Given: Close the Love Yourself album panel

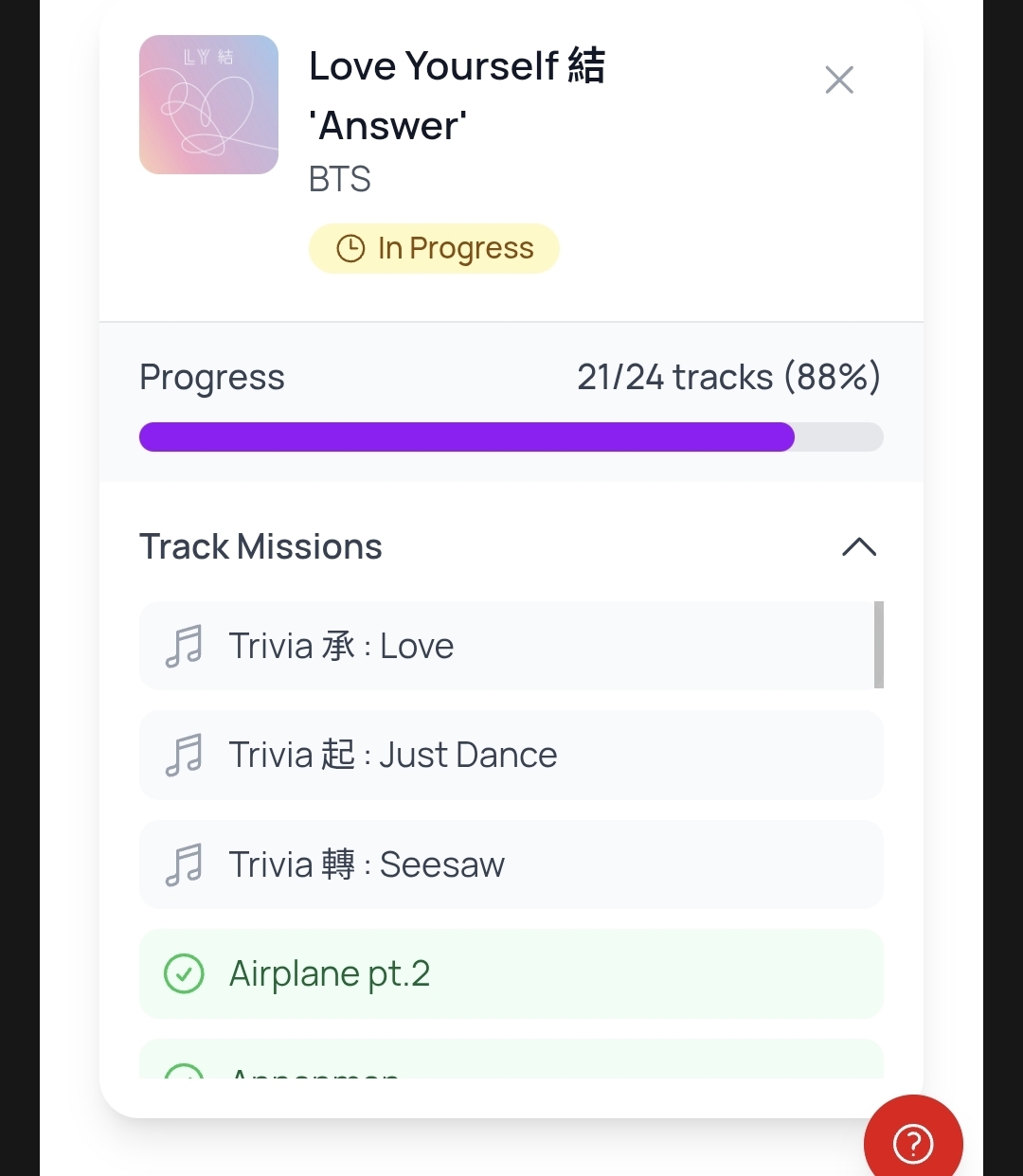Looking at the screenshot, I should 839,80.
